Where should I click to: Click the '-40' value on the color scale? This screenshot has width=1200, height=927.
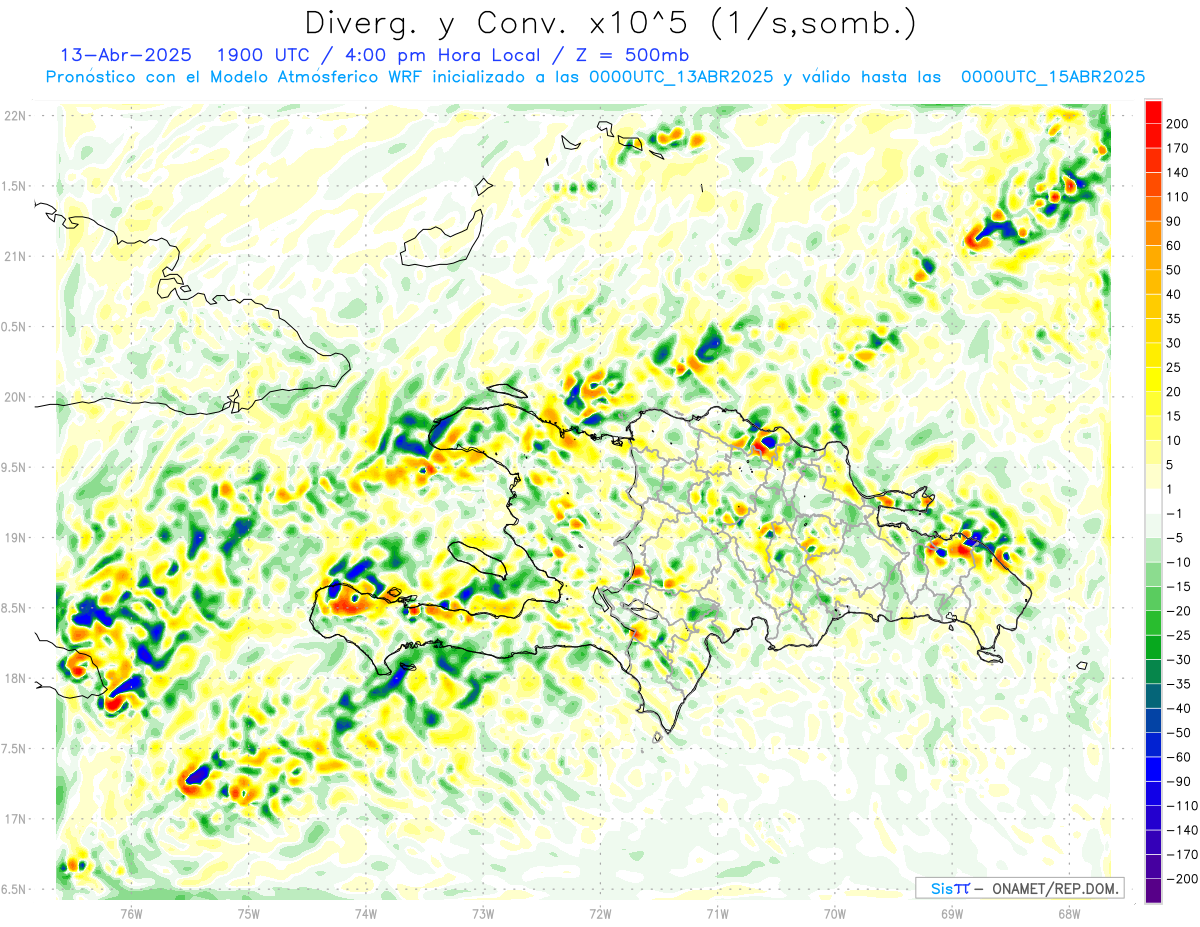(1180, 708)
